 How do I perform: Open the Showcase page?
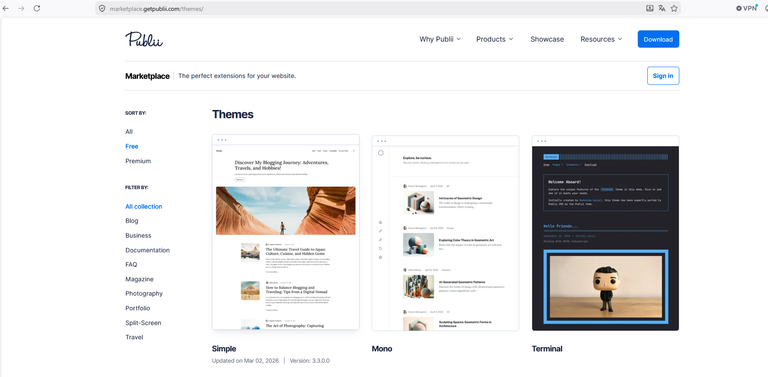coord(547,39)
